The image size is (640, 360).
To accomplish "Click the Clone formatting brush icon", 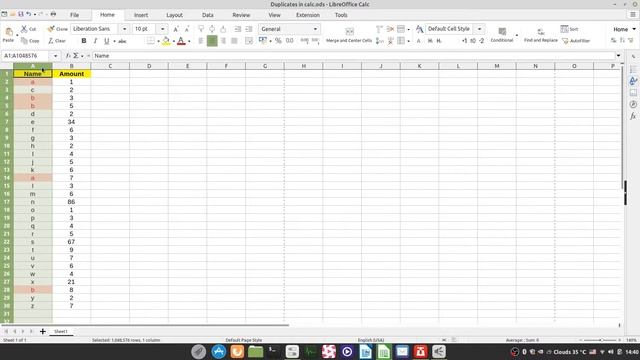I will coord(51,29).
